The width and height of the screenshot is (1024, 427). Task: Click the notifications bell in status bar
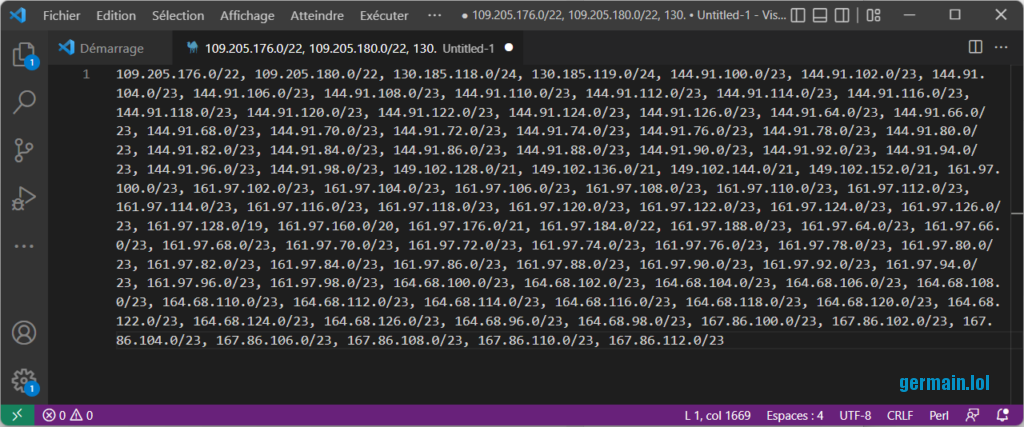pyautogui.click(x=1001, y=415)
